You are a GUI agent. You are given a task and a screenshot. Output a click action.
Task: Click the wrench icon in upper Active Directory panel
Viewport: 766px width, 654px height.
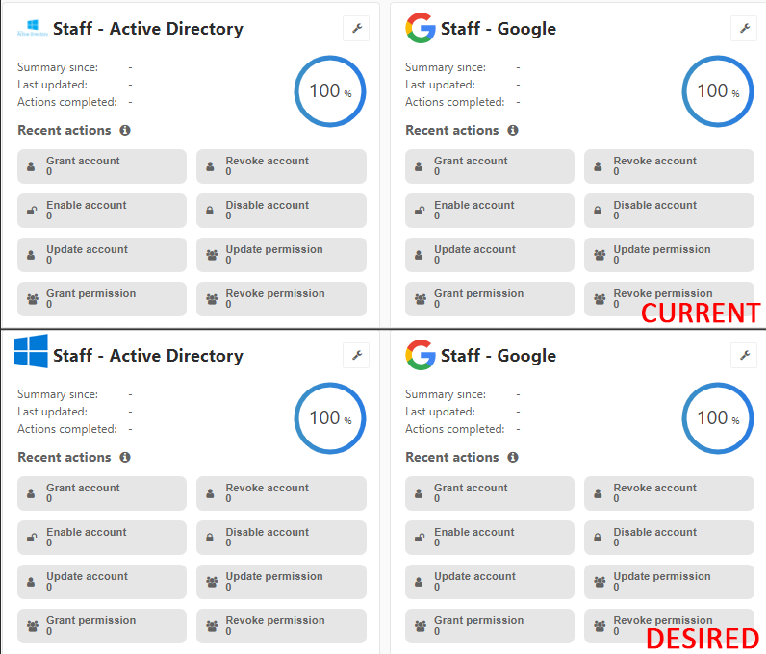click(x=356, y=28)
